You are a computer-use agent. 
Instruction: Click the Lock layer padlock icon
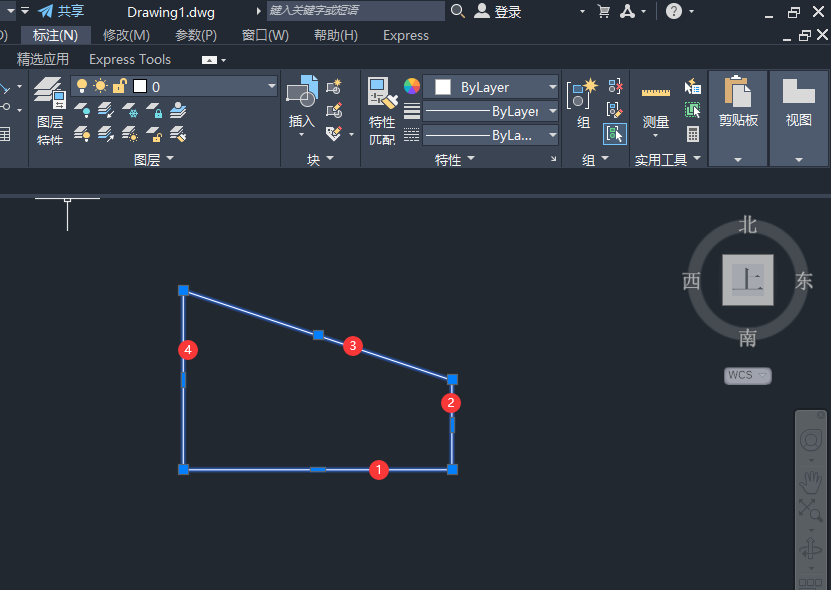(154, 110)
